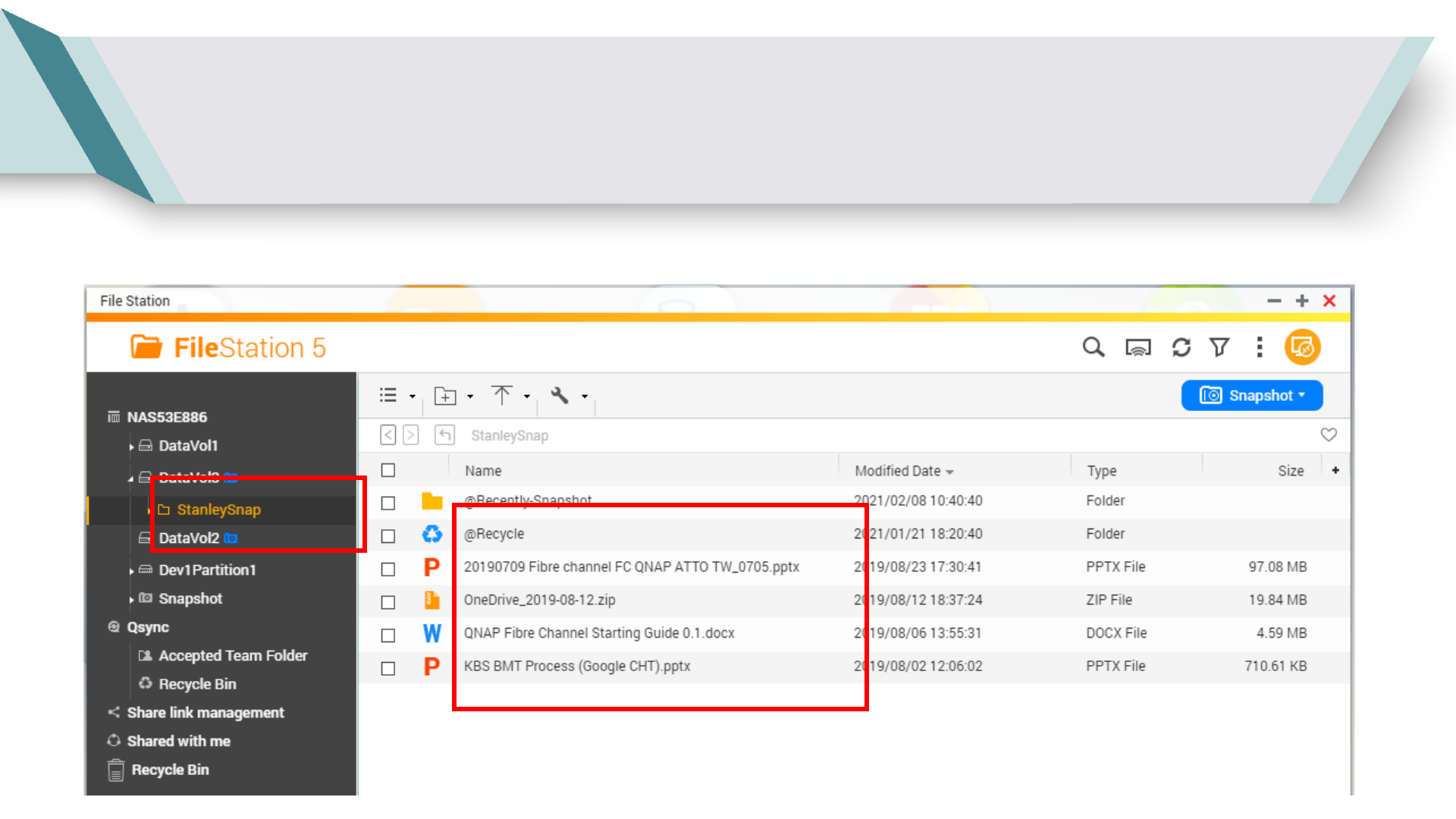This screenshot has width=1456, height=819.
Task: Toggle Modified Date sort arrow
Action: tap(949, 472)
